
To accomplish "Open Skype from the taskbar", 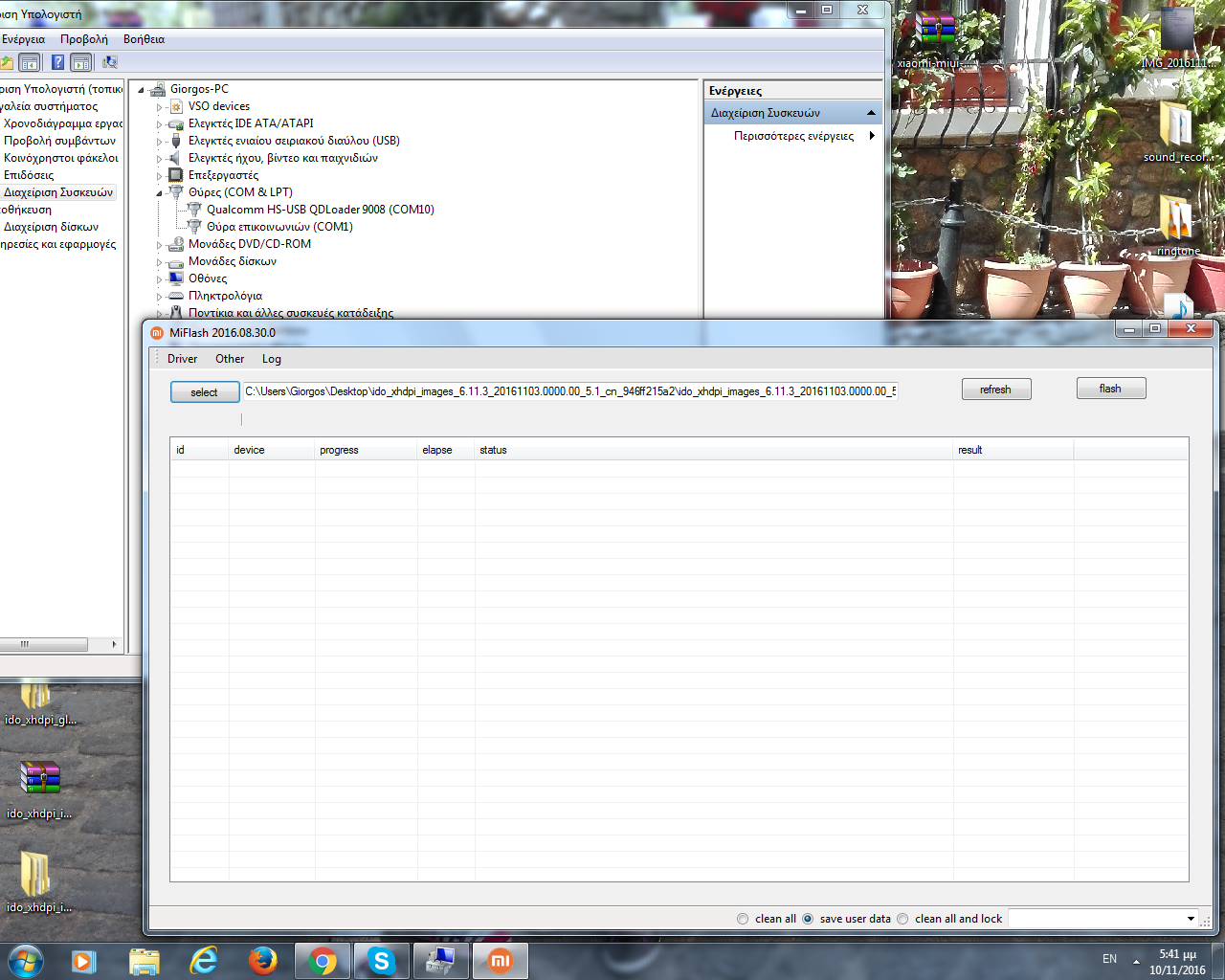I will (x=382, y=960).
